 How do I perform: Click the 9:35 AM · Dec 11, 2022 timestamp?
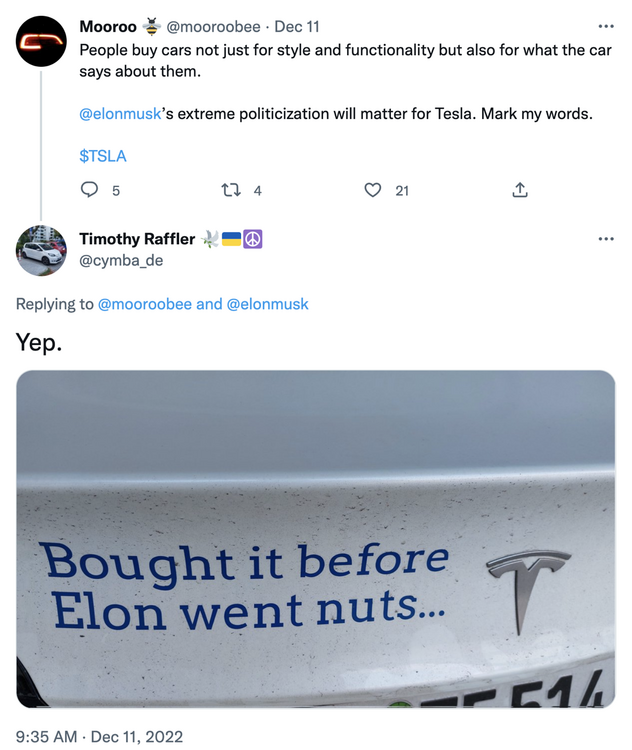click(x=100, y=737)
